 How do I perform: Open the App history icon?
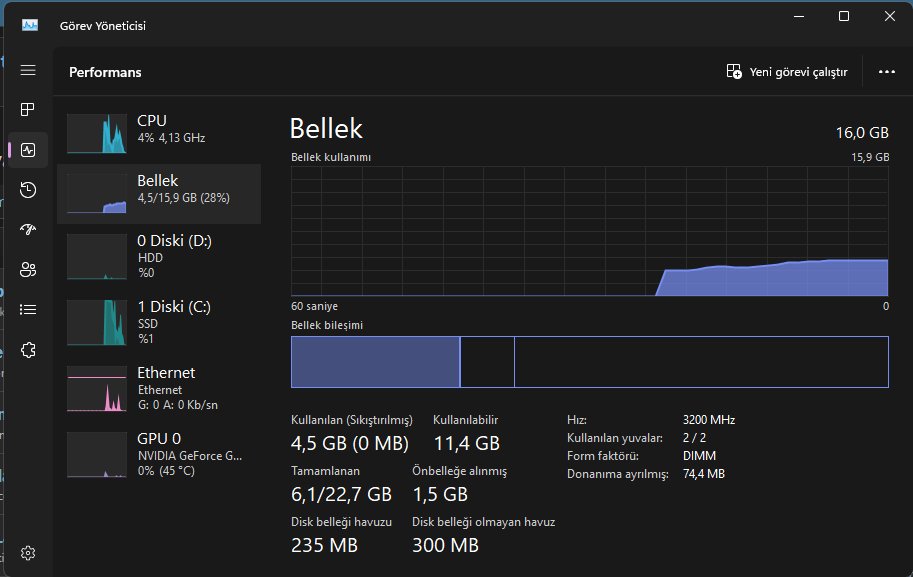click(28, 190)
